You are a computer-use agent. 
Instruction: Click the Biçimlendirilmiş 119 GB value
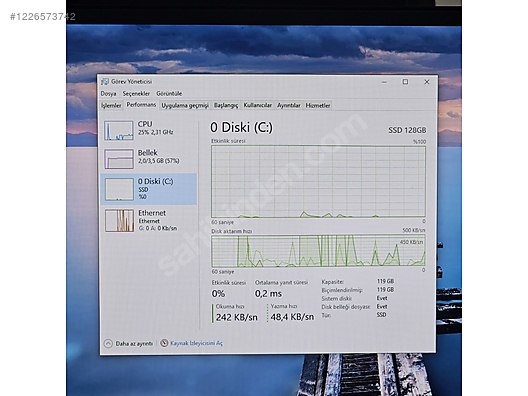pos(385,290)
